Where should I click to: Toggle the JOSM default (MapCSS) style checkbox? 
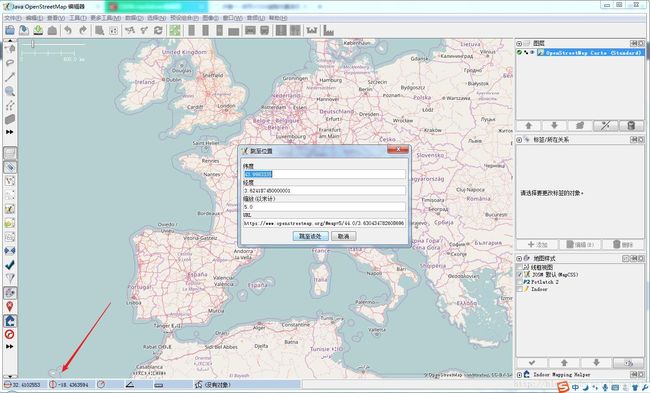(520, 274)
